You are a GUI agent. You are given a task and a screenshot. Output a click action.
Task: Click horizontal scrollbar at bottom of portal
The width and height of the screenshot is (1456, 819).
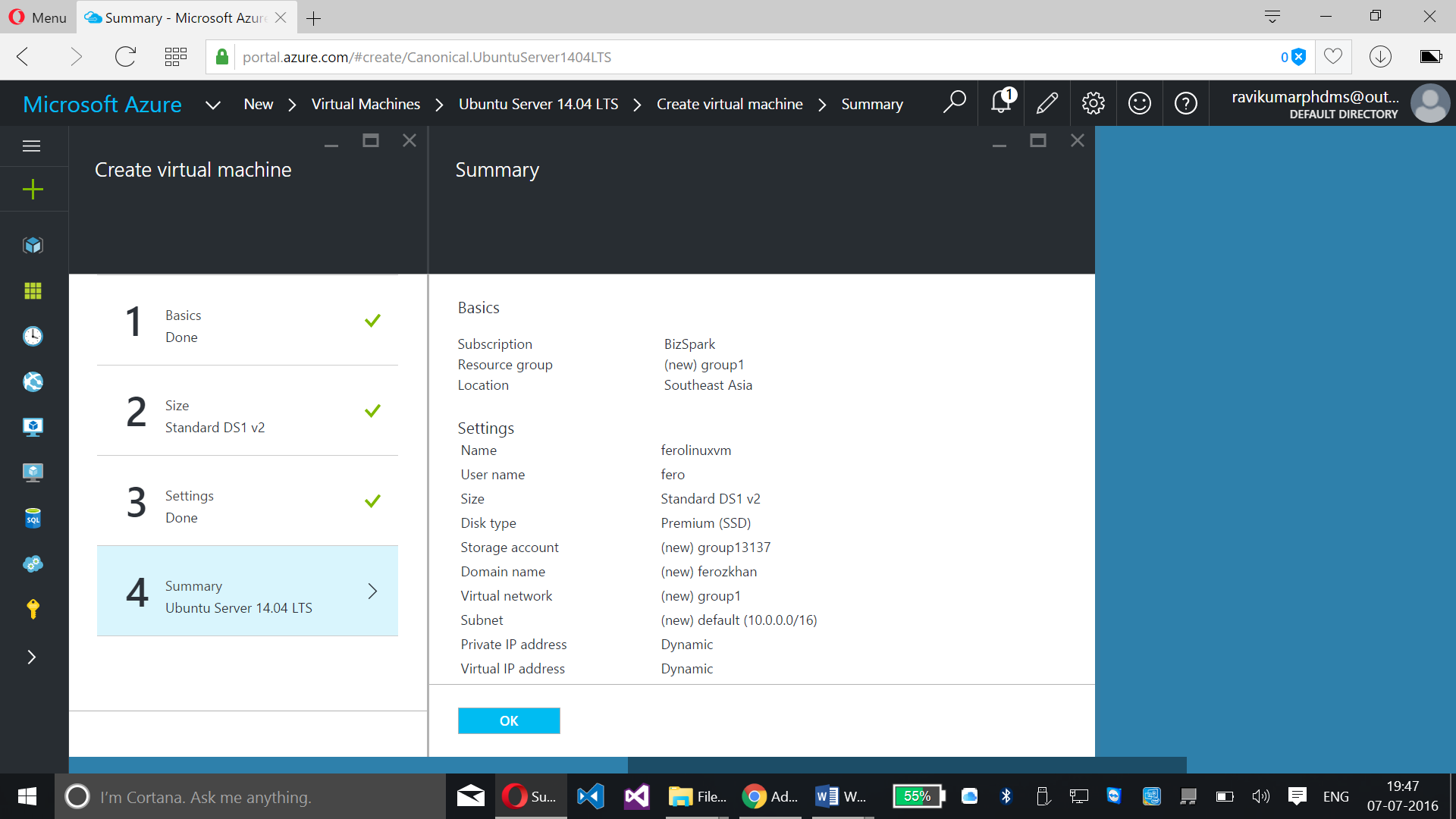tap(907, 765)
